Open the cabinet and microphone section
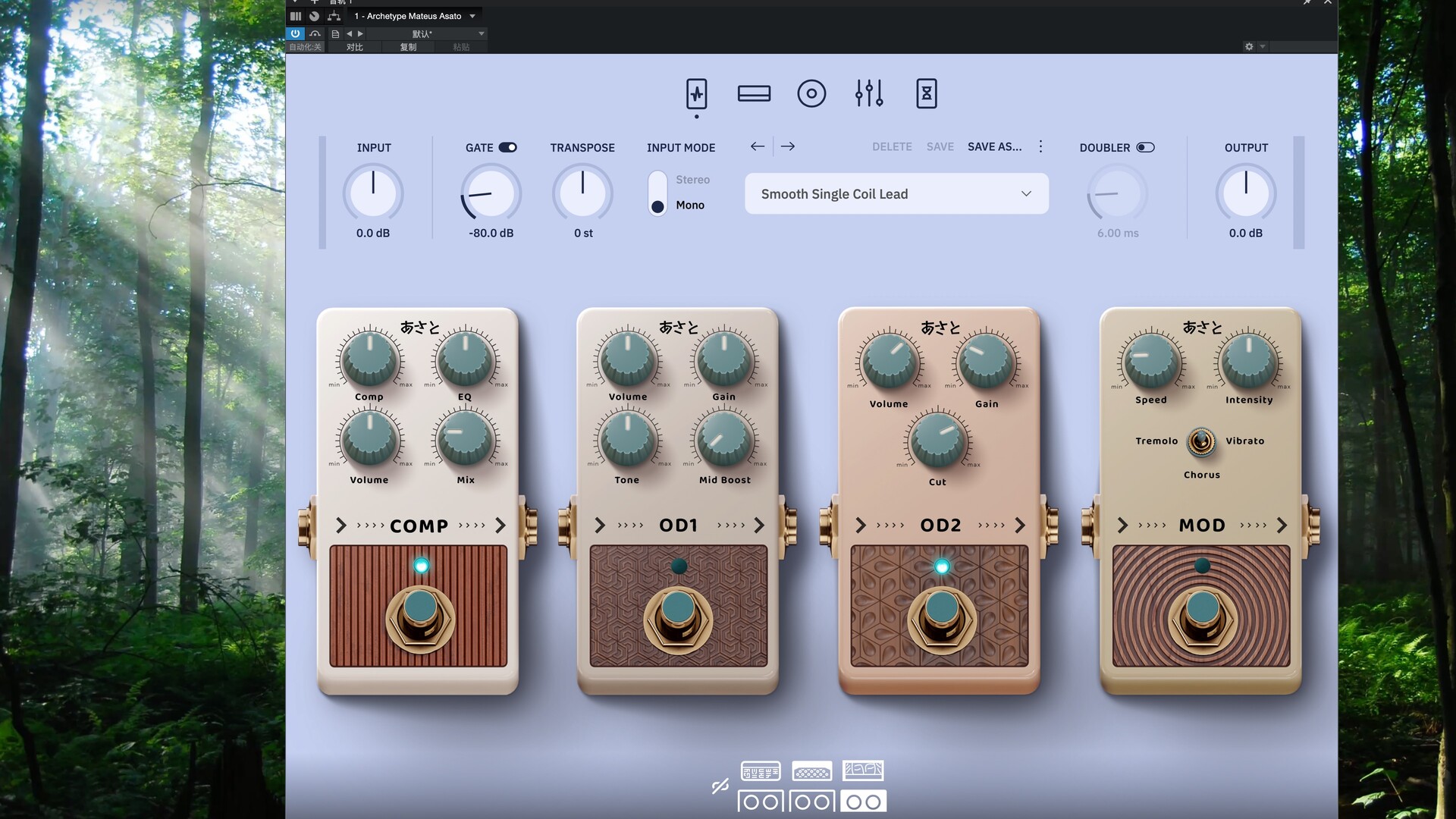The width and height of the screenshot is (1456, 819). (812, 93)
